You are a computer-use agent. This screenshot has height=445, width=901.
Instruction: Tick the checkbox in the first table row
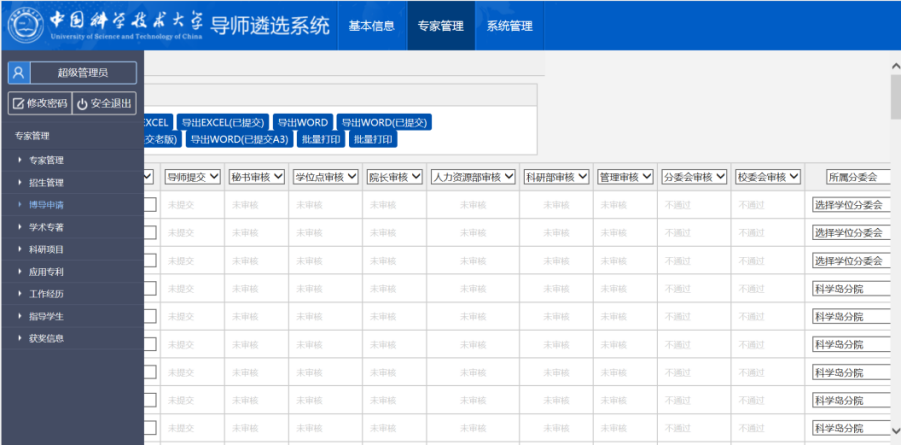click(x=150, y=205)
